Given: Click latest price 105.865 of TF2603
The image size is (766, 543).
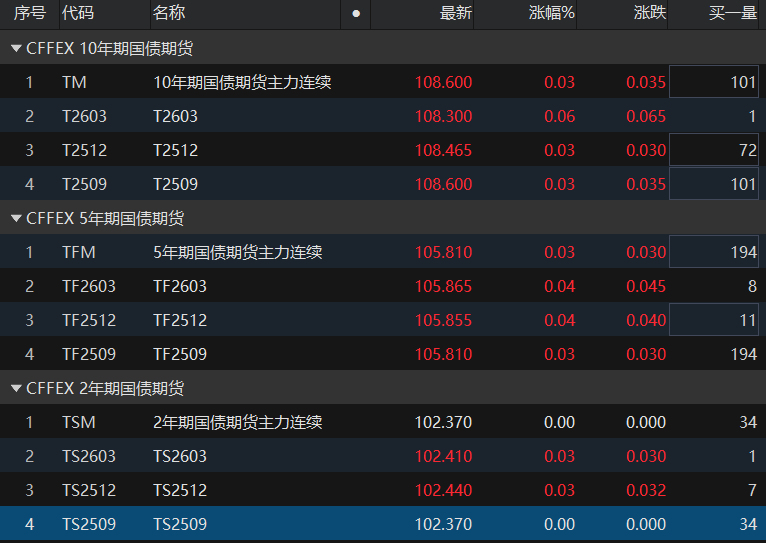Looking at the screenshot, I should coord(444,286).
